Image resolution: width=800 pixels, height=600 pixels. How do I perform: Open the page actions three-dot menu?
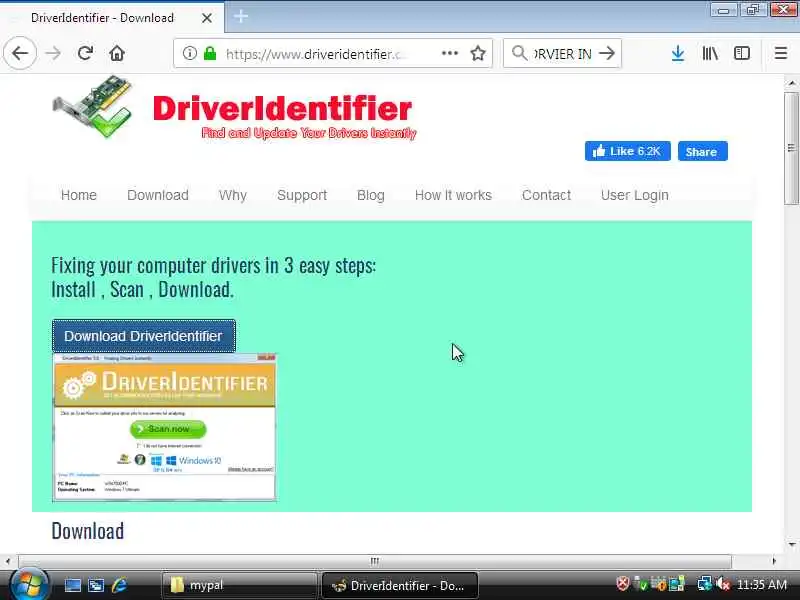(x=449, y=53)
